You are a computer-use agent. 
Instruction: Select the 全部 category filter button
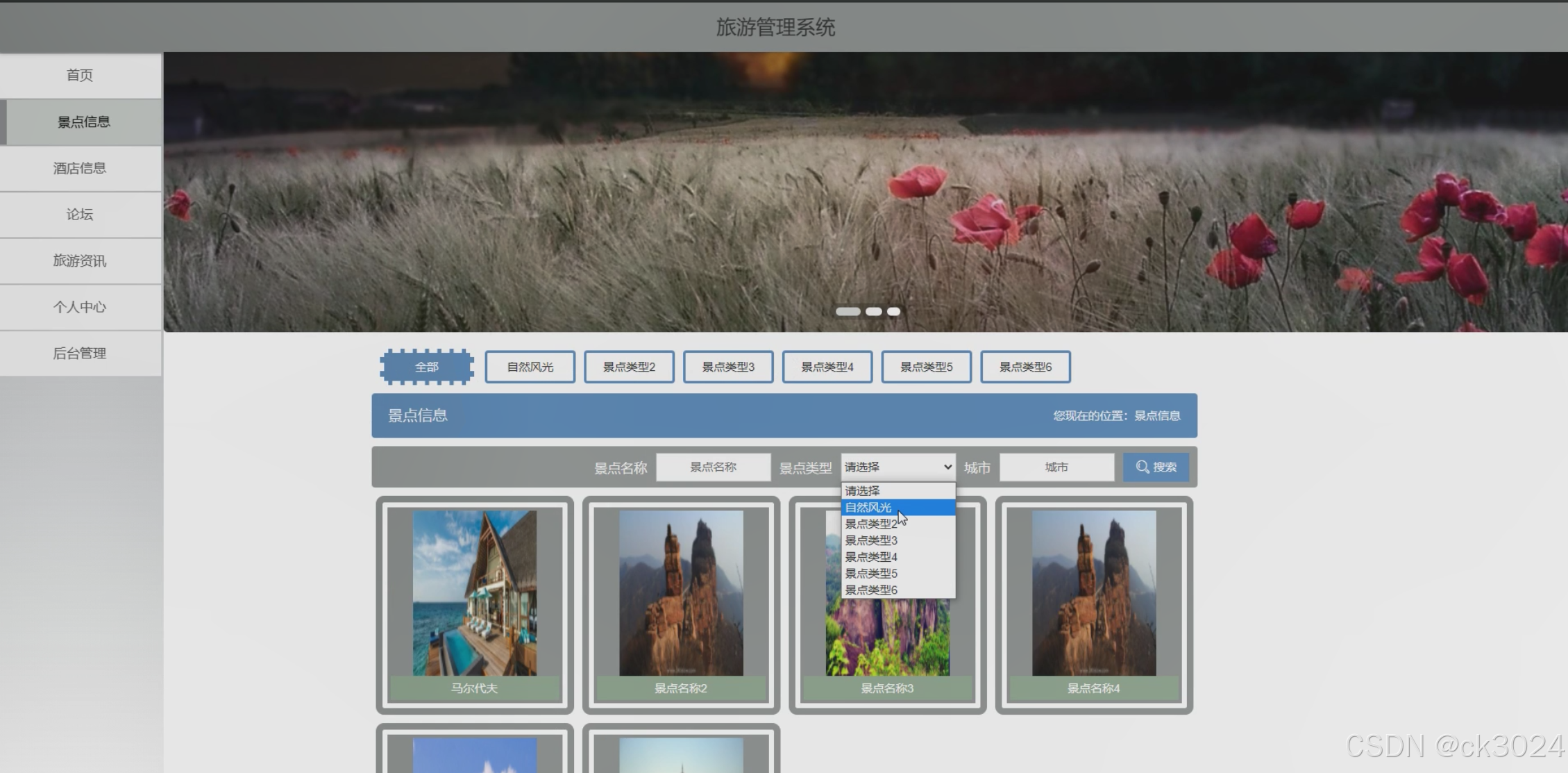[x=427, y=367]
